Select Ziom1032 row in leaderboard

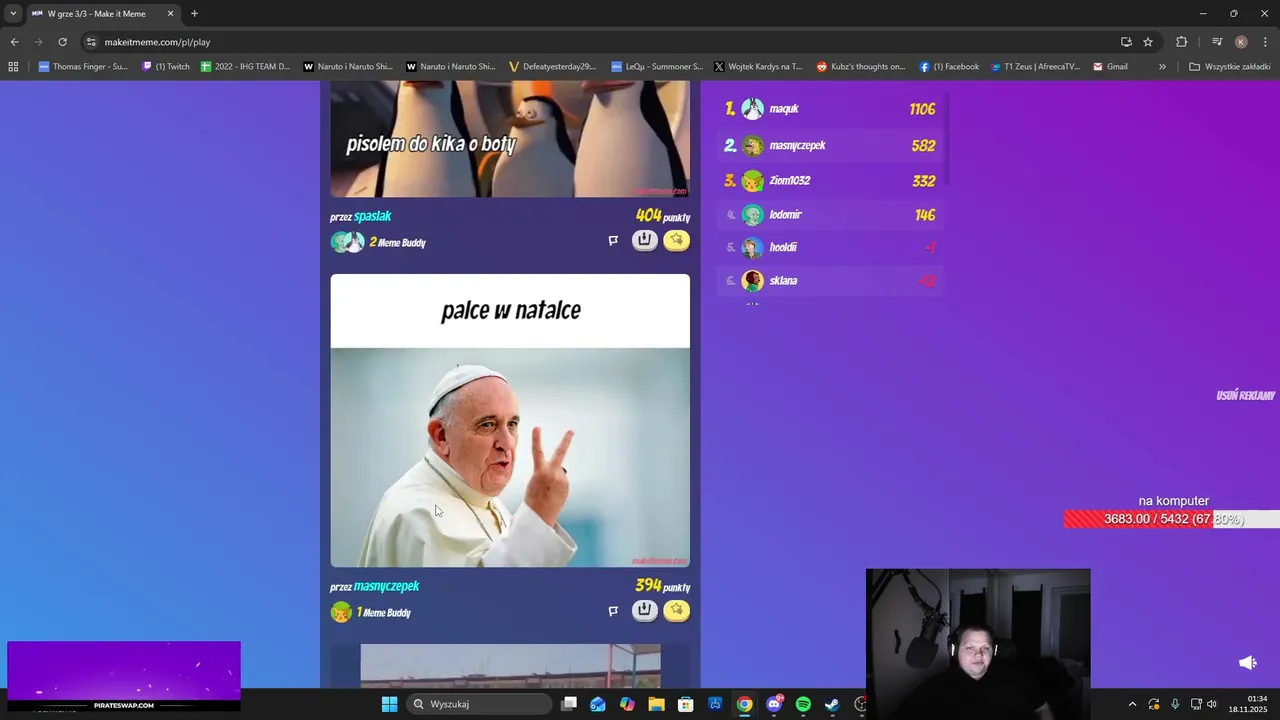[x=831, y=181]
